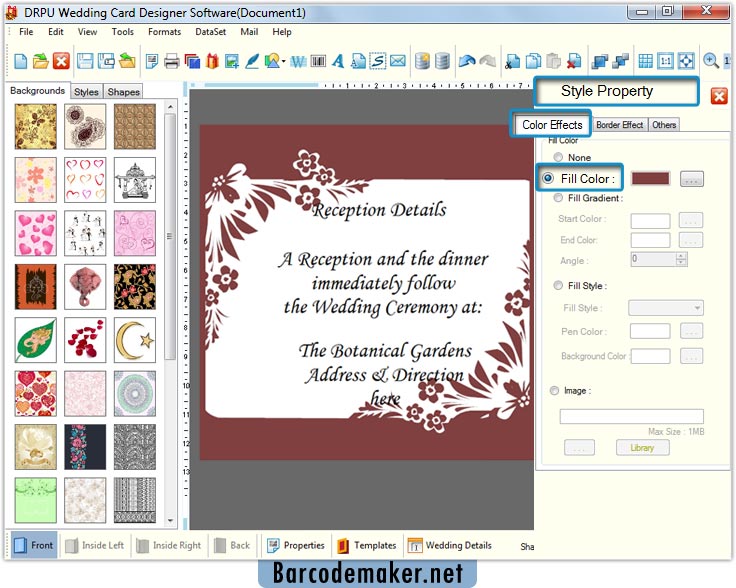Click the Save As toolbar icon

pos(106,61)
